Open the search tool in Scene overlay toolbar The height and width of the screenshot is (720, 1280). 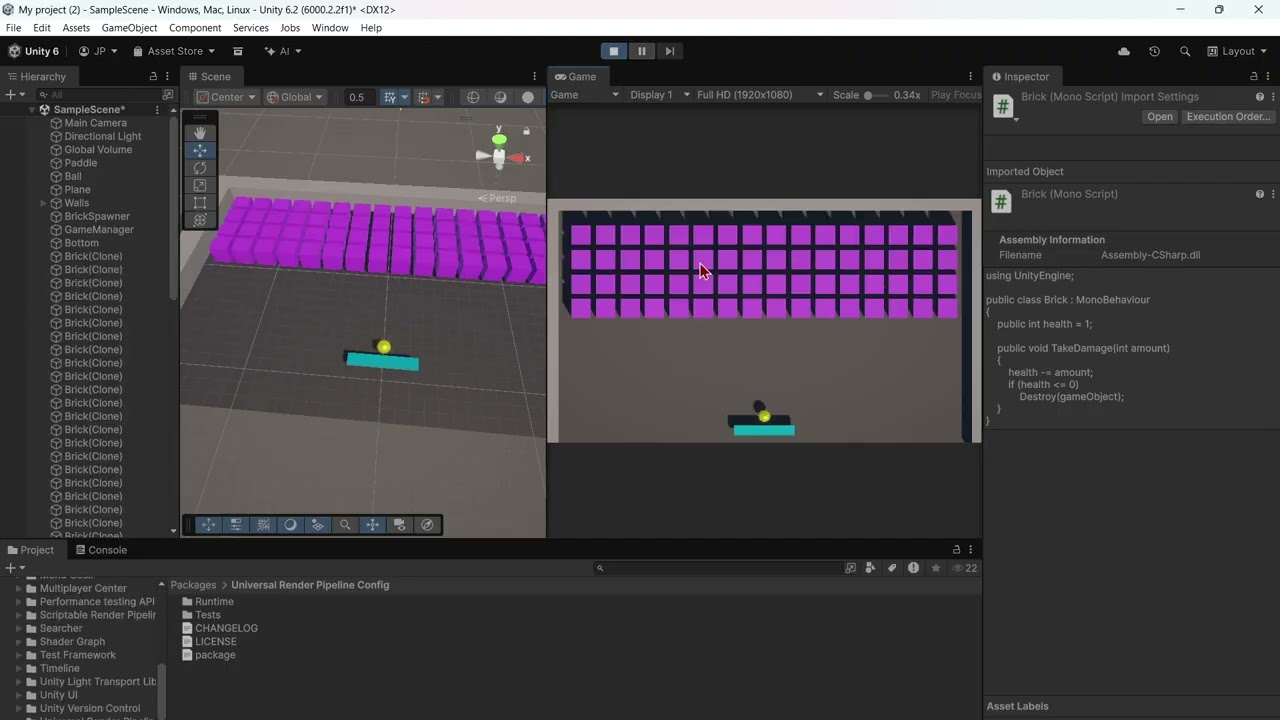[345, 525]
